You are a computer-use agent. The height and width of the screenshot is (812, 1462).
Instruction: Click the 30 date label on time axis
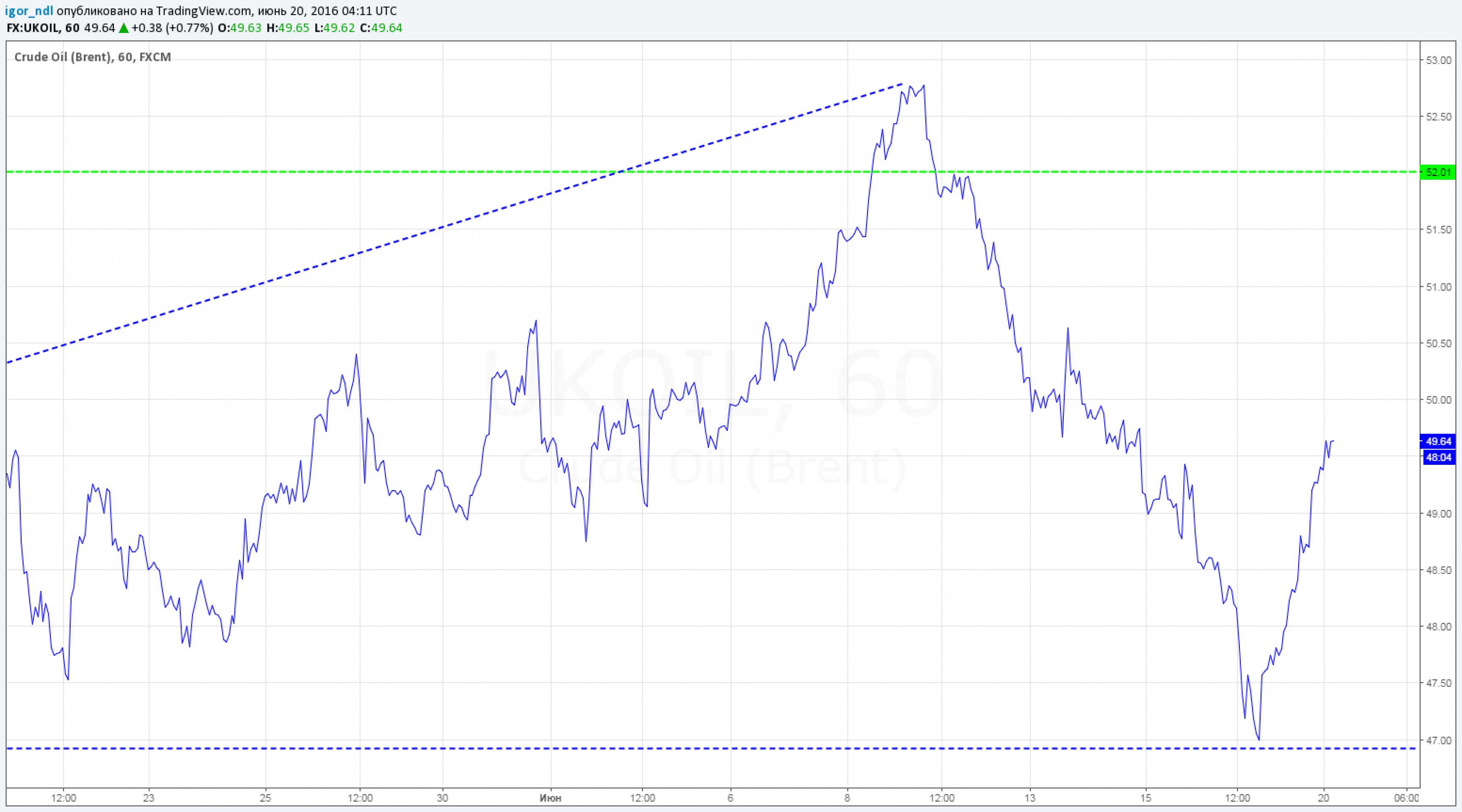(442, 798)
